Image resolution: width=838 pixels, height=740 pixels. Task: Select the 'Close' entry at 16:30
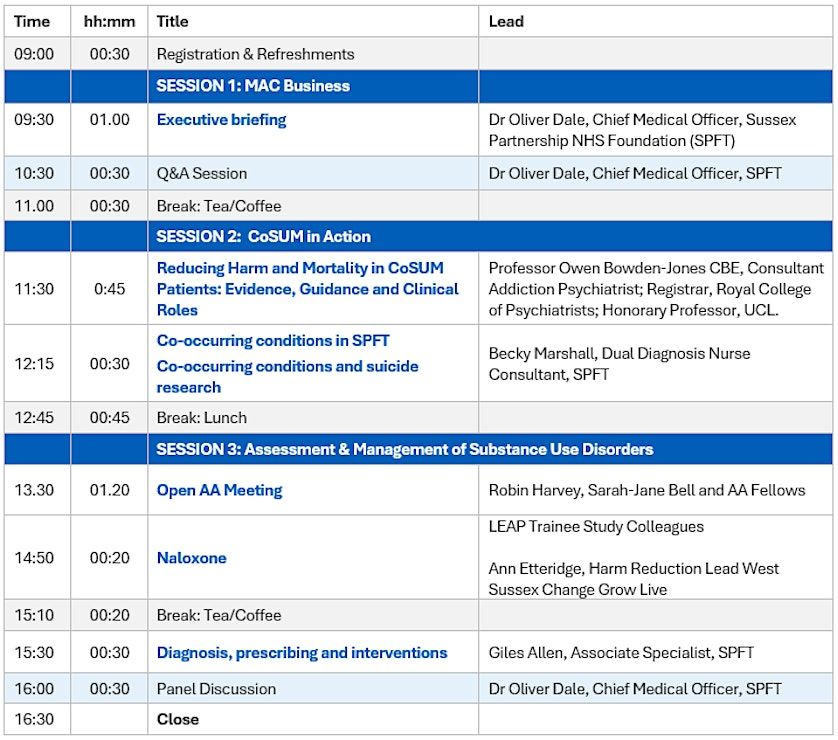click(178, 720)
